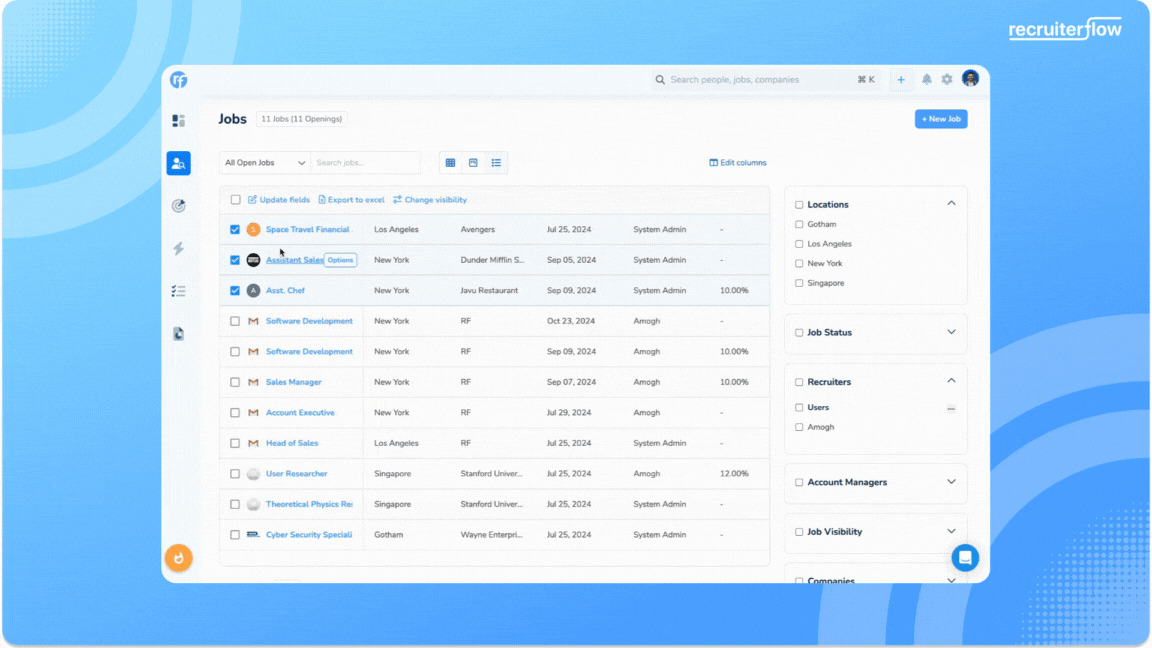The width and height of the screenshot is (1152, 648).
Task: Open the All Open Jobs dropdown
Action: pos(265,163)
